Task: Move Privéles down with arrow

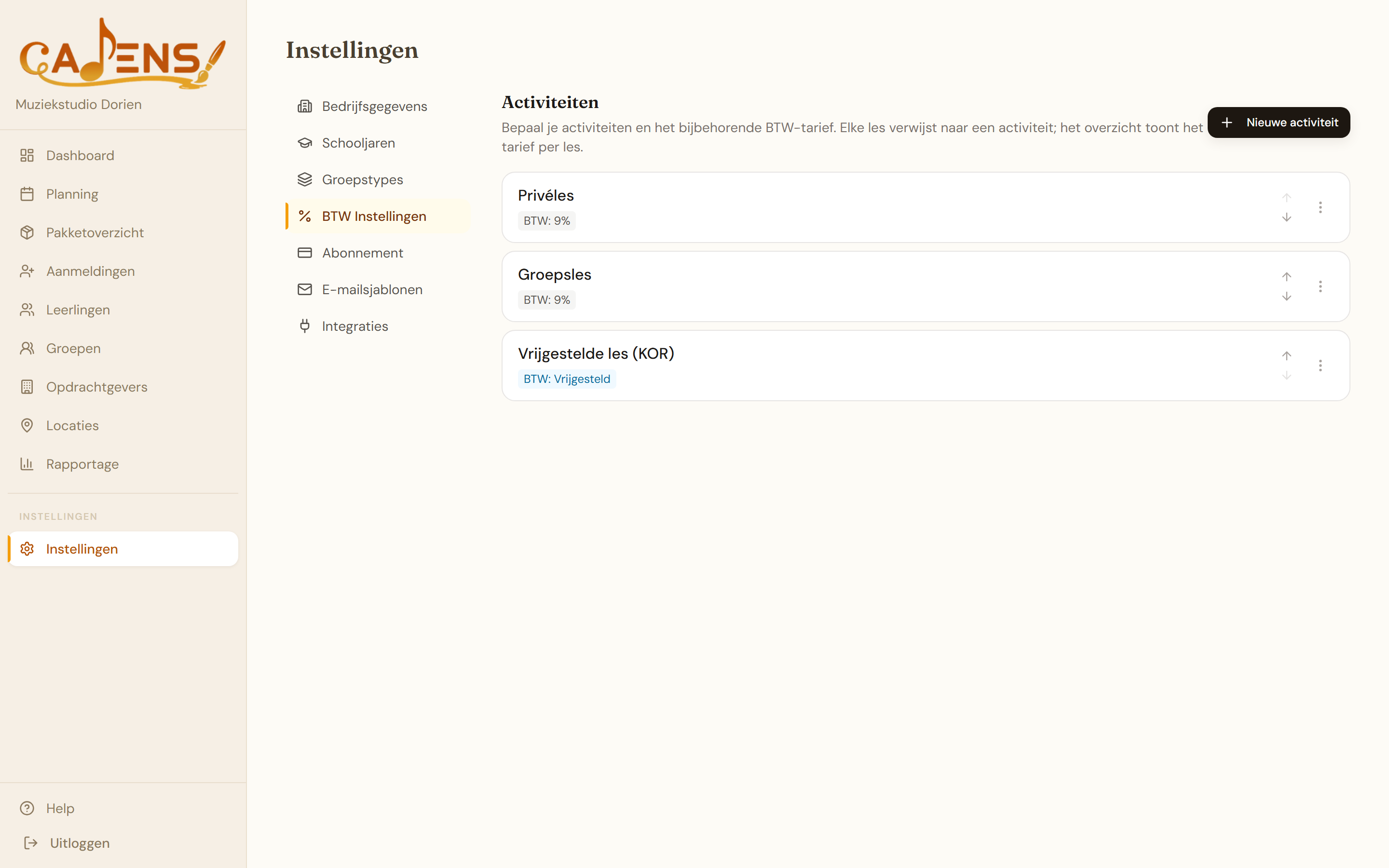Action: point(1287,217)
